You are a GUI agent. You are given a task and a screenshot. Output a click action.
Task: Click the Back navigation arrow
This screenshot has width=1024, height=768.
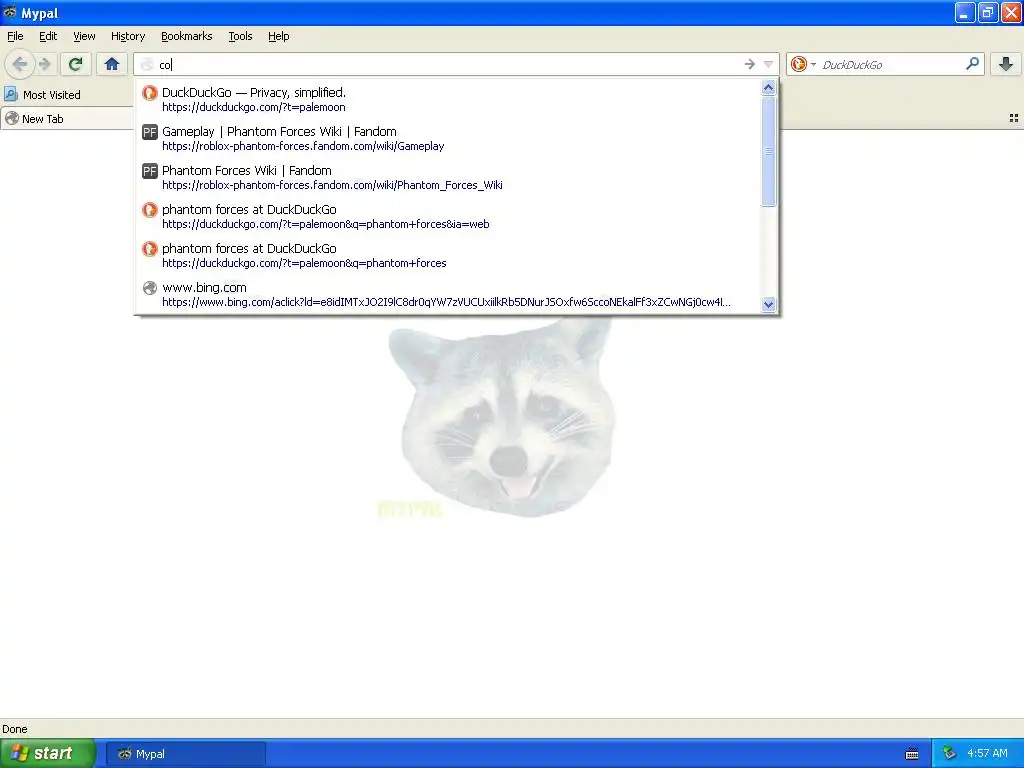pos(20,64)
